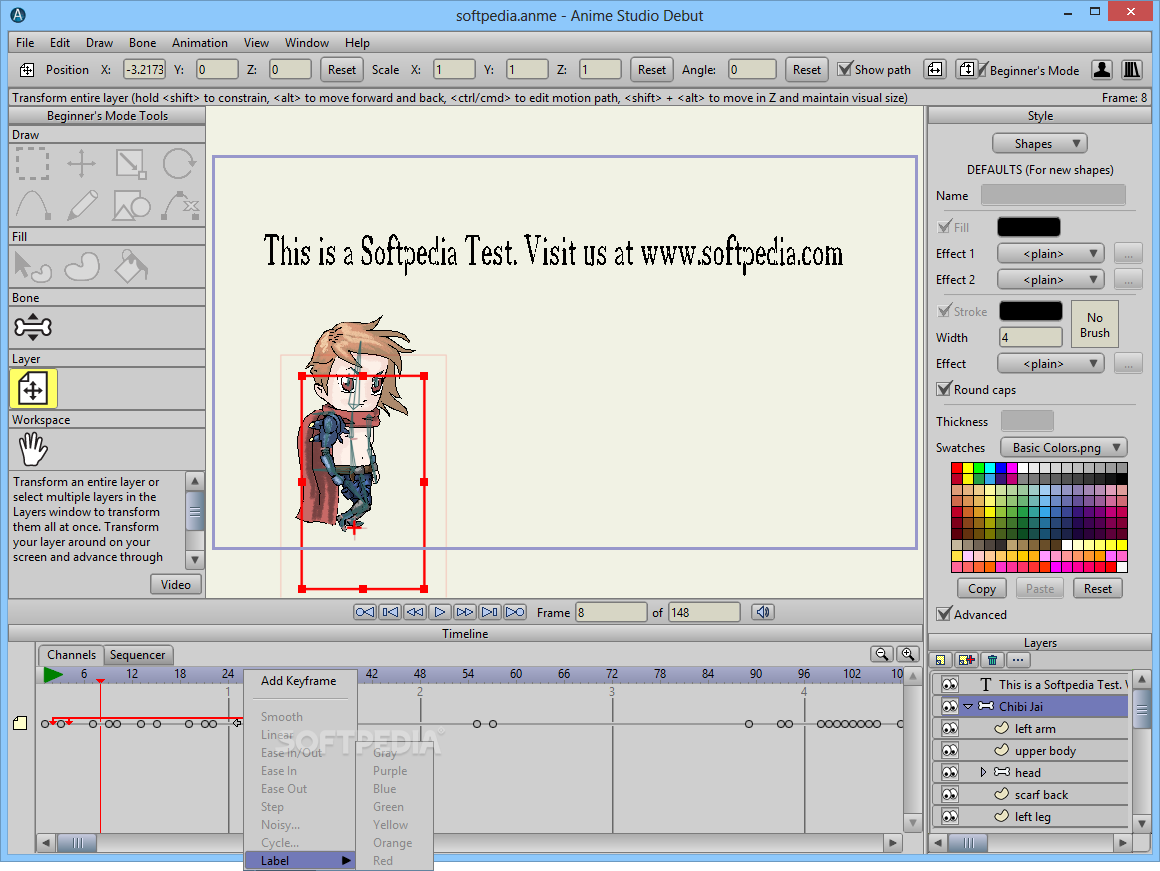Image resolution: width=1160 pixels, height=871 pixels.
Task: Select the Transform Layer tool
Action: click(33, 389)
